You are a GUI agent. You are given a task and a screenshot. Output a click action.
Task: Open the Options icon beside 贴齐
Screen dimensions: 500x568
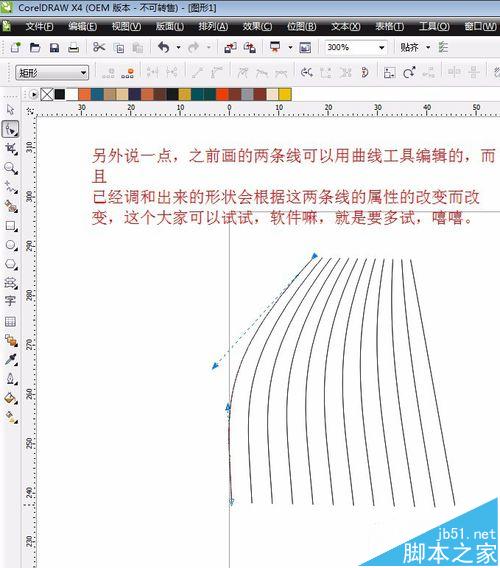(x=443, y=47)
